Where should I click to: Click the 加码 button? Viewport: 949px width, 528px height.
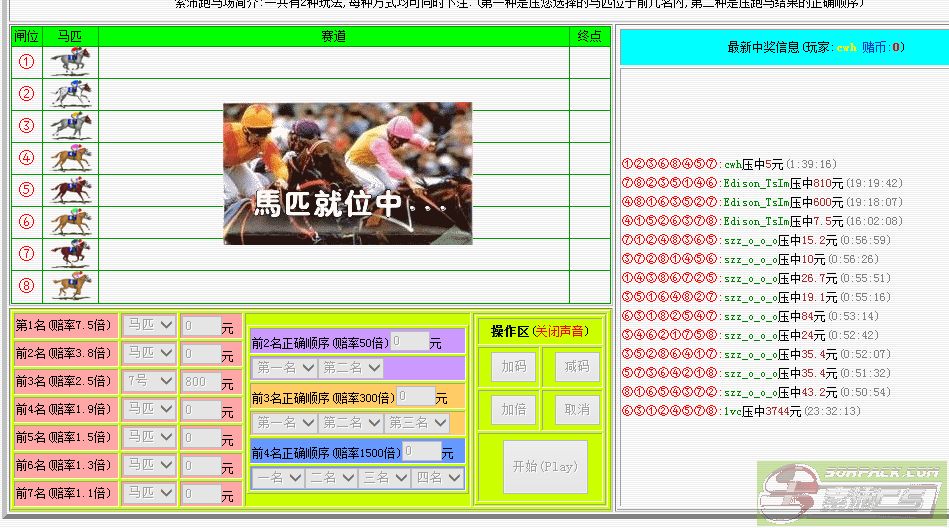point(513,367)
